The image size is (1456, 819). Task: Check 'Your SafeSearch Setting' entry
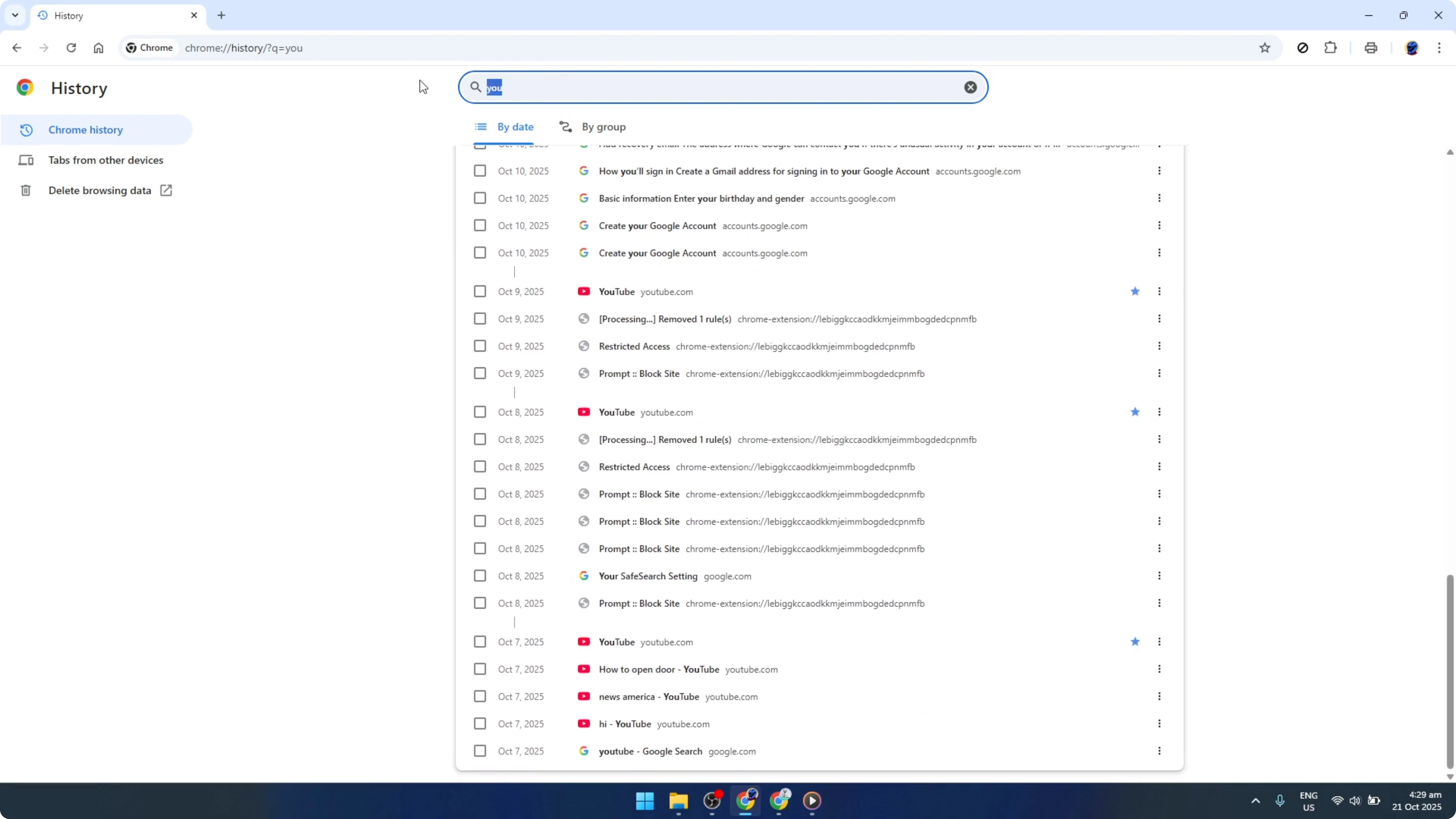click(x=480, y=576)
